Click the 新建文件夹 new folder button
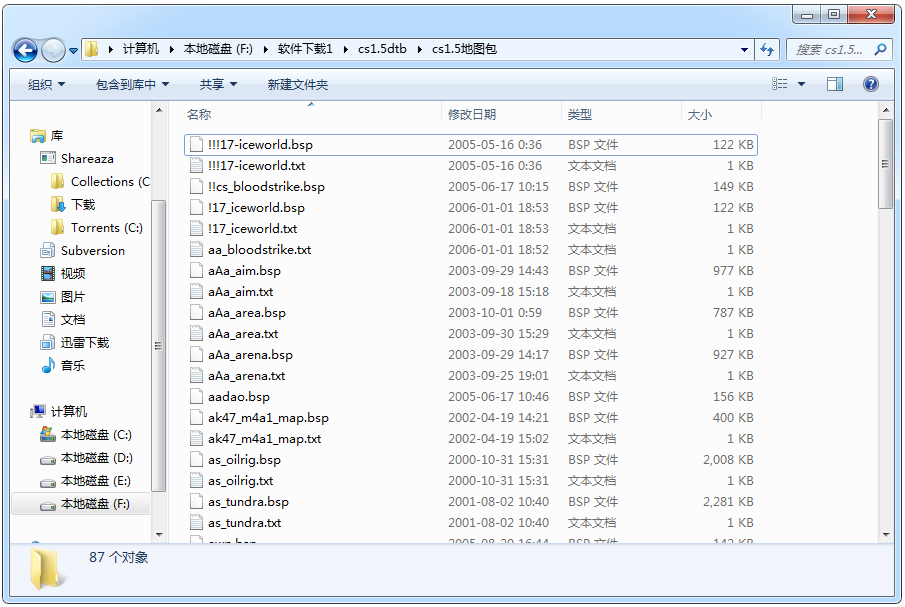This screenshot has height=607, width=905. (297, 85)
